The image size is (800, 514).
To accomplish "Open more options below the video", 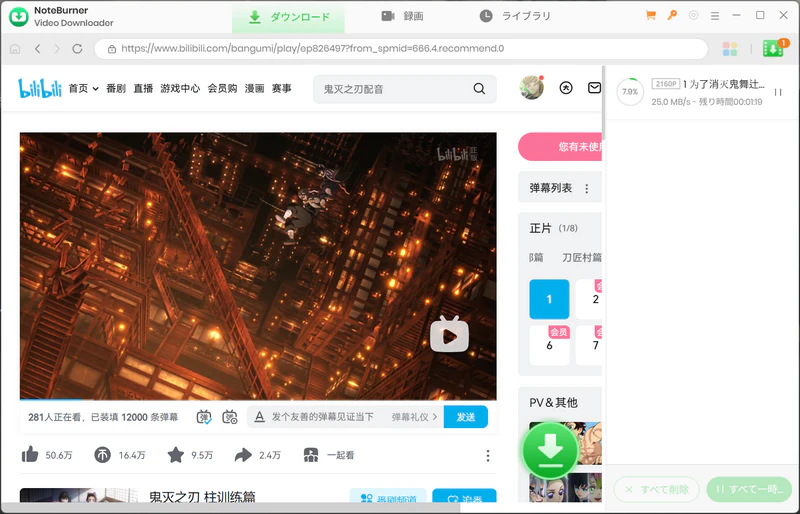I will [x=488, y=455].
